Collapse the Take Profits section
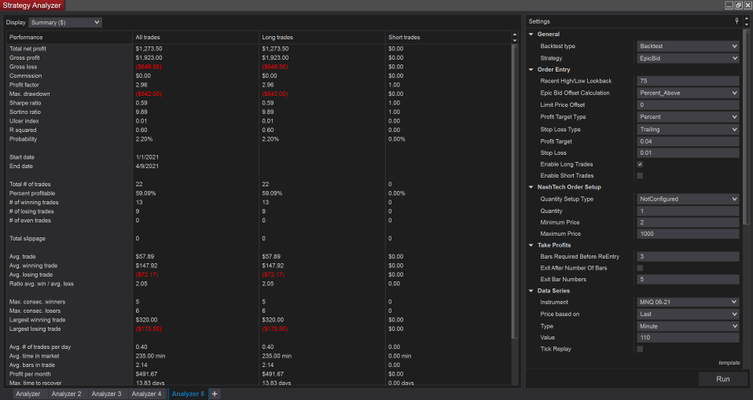This screenshot has height=400, width=753. [531, 245]
